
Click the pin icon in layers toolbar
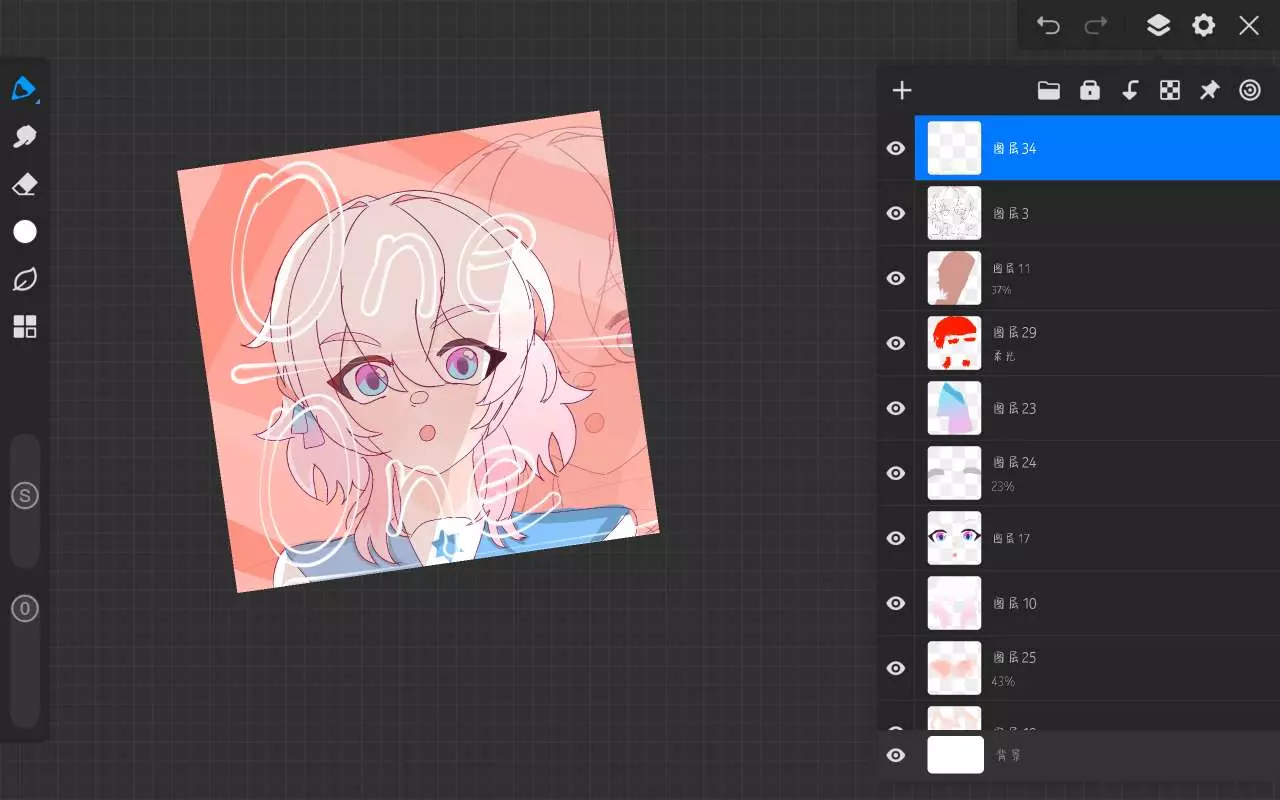pyautogui.click(x=1210, y=91)
